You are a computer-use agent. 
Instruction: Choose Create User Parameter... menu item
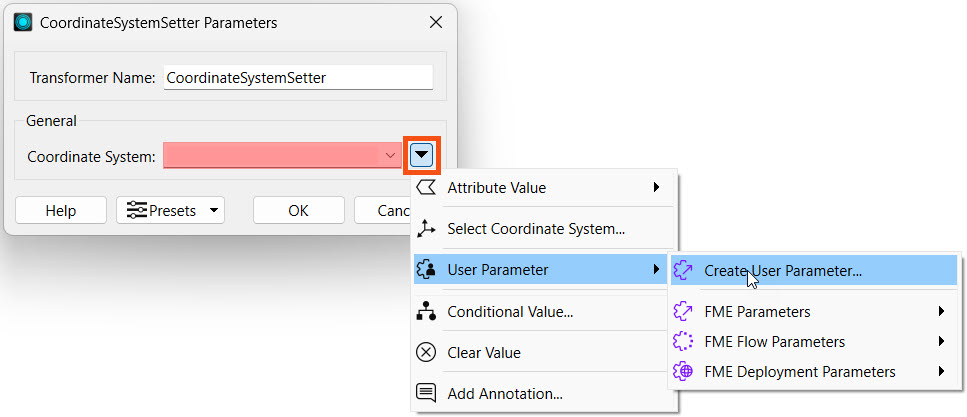click(782, 270)
